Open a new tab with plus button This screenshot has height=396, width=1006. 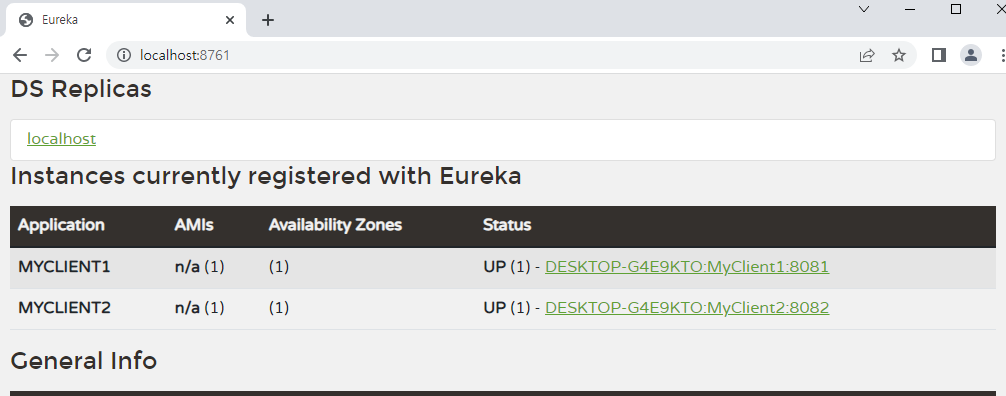click(268, 20)
